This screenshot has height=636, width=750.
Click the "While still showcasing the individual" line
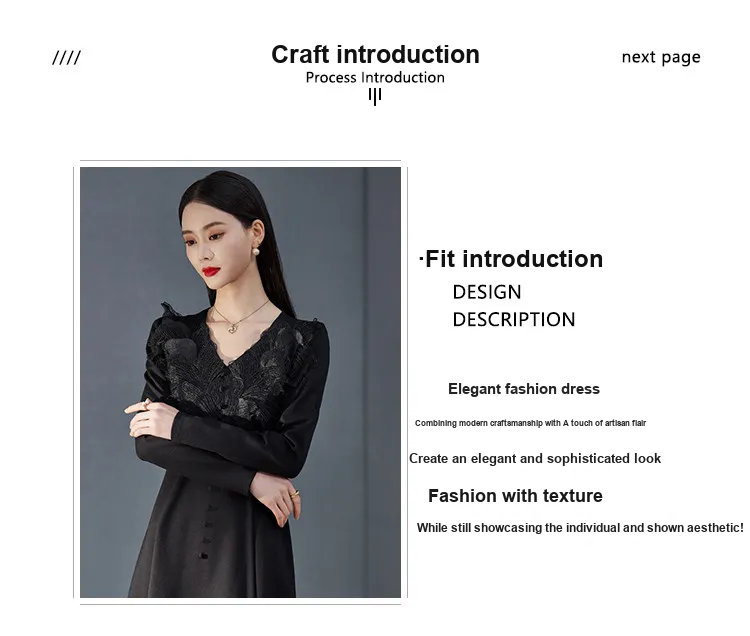580,527
